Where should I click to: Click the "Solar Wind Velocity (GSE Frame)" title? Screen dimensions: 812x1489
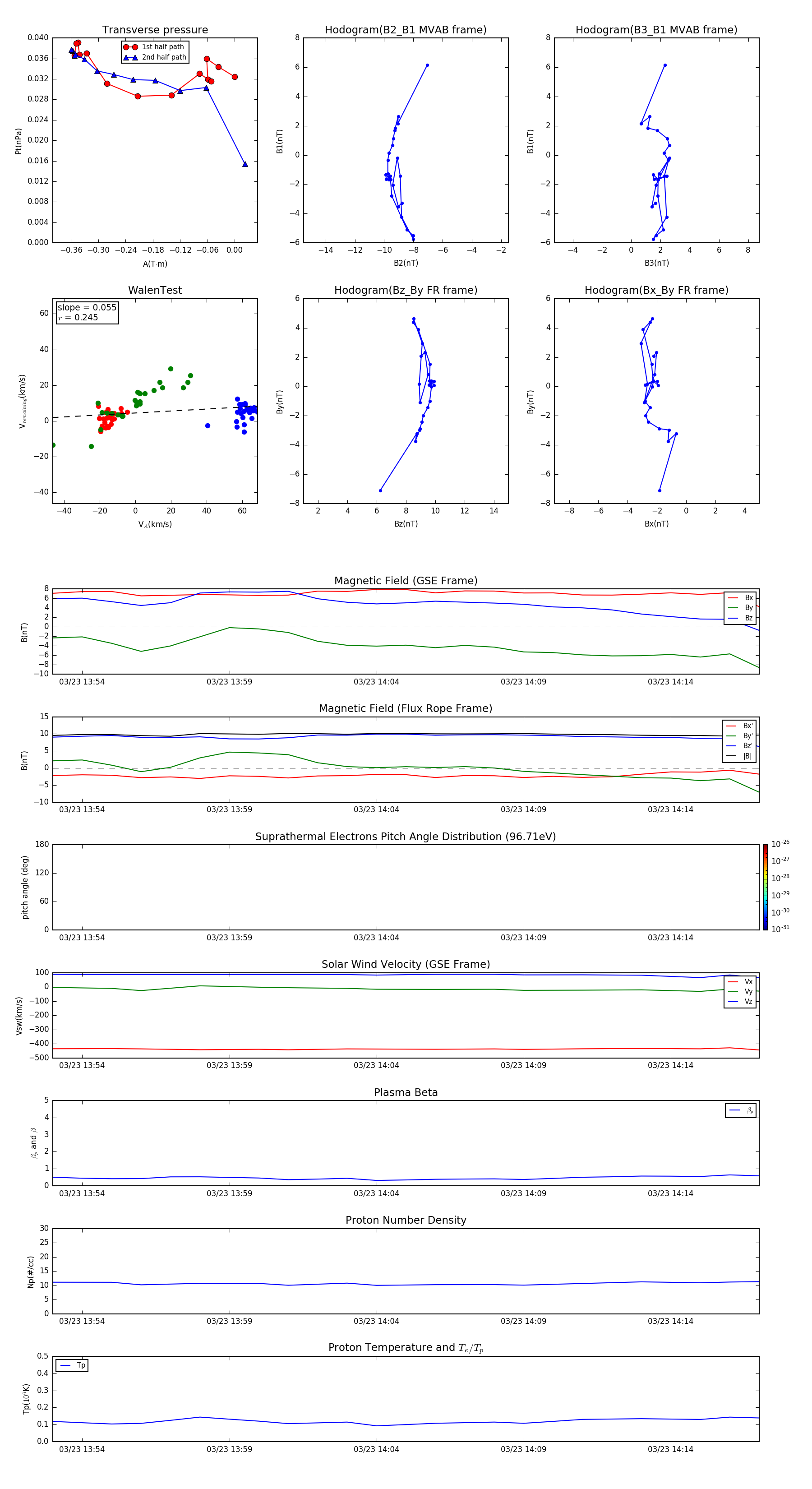tap(406, 965)
